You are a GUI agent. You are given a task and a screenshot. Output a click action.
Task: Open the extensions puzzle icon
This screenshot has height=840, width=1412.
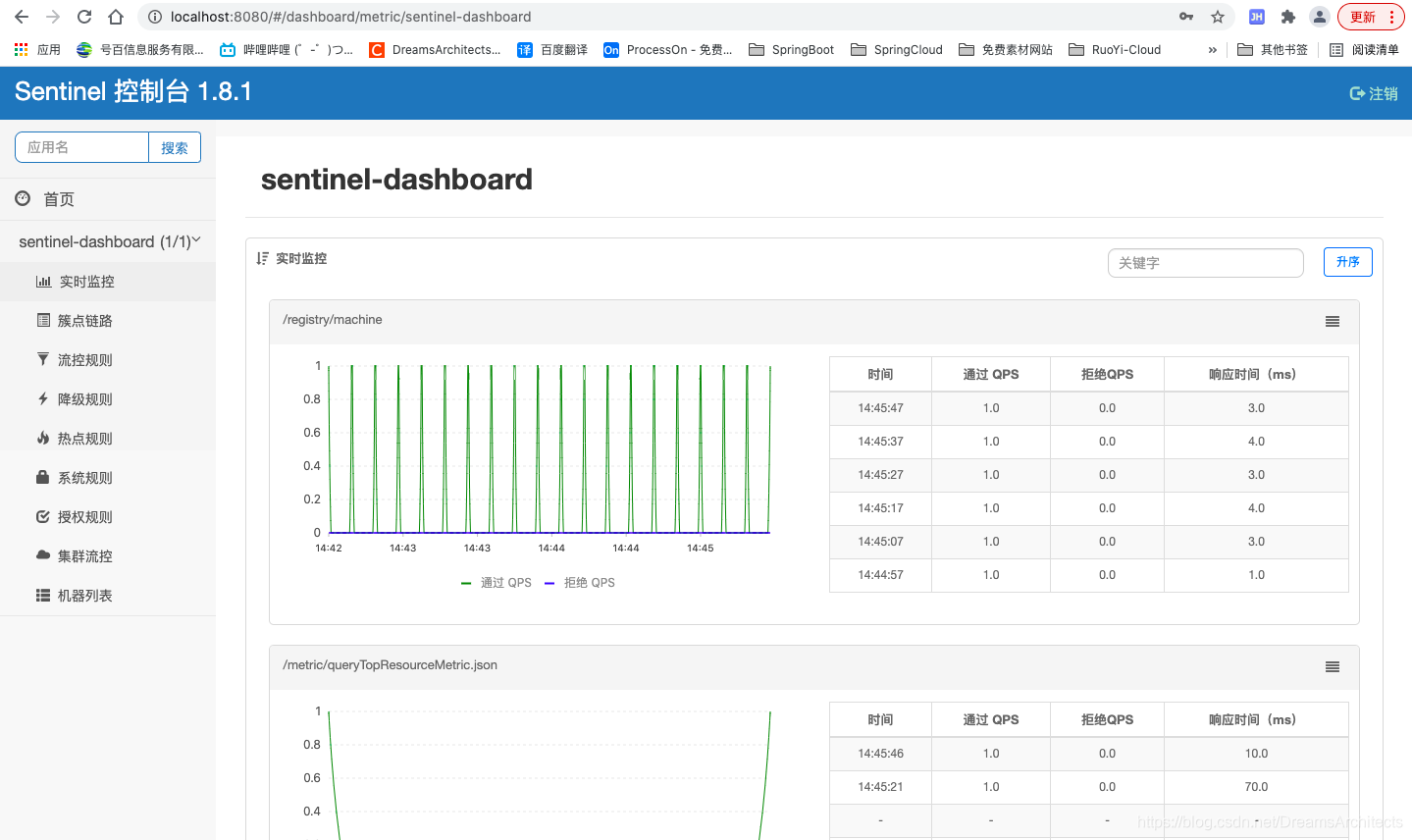click(x=1288, y=17)
